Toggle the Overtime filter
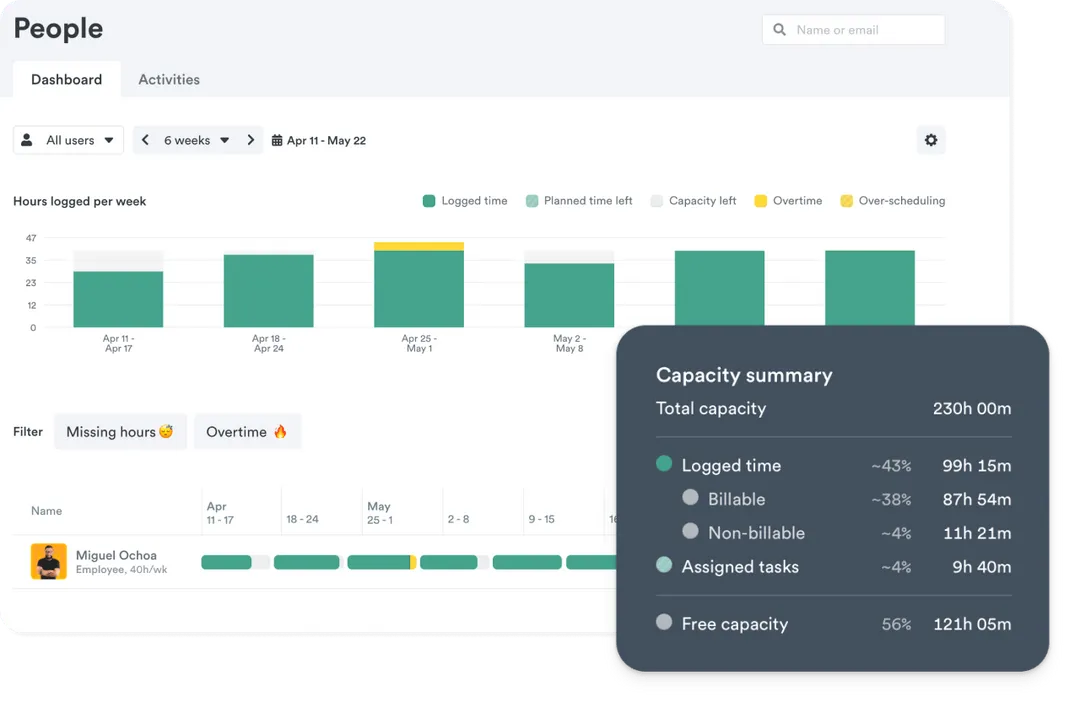 pos(247,432)
